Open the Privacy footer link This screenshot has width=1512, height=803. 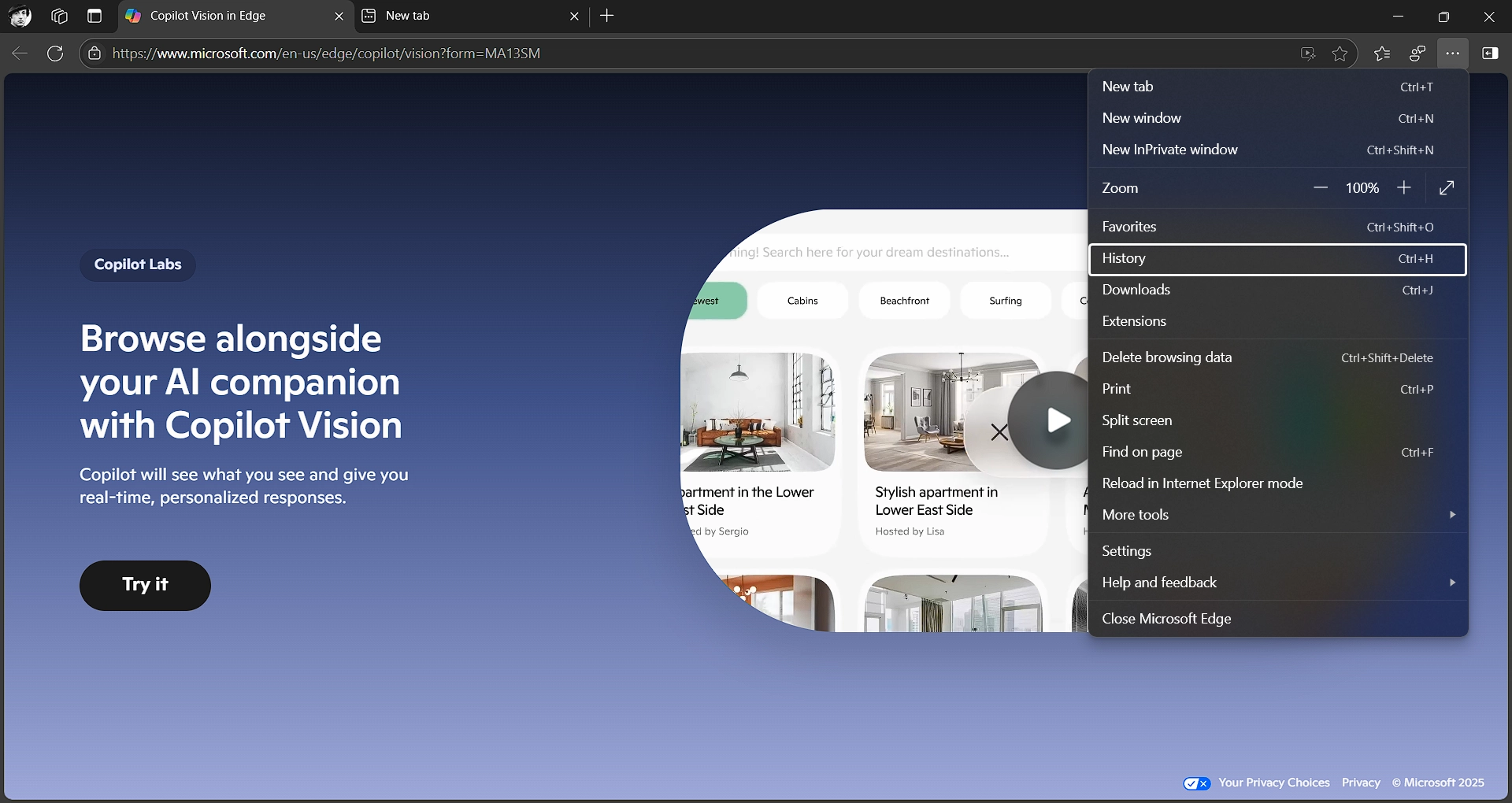[x=1361, y=783]
